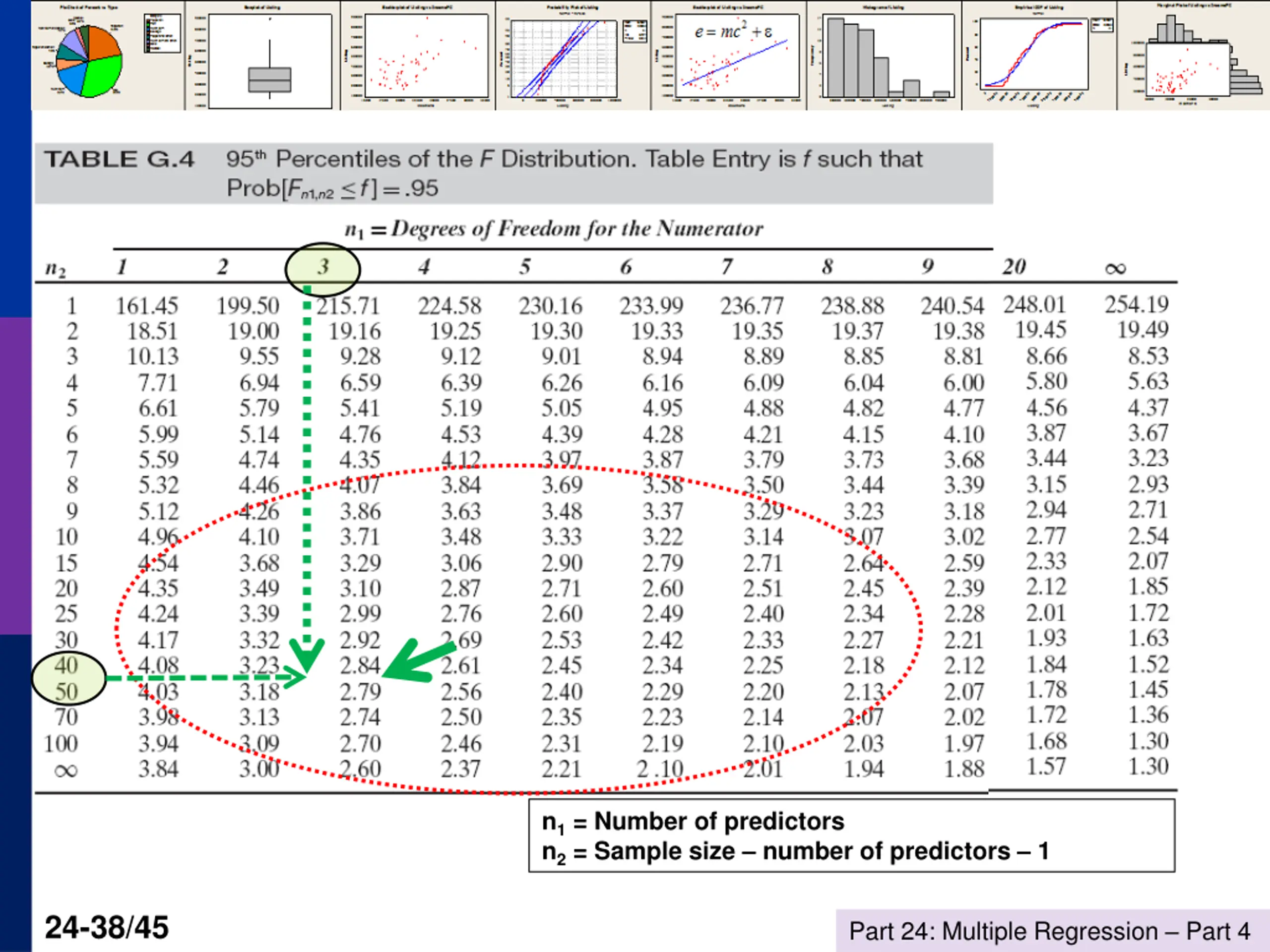This screenshot has height=952, width=1270.
Task: Click the pie chart thumbnail
Action: (108, 56)
